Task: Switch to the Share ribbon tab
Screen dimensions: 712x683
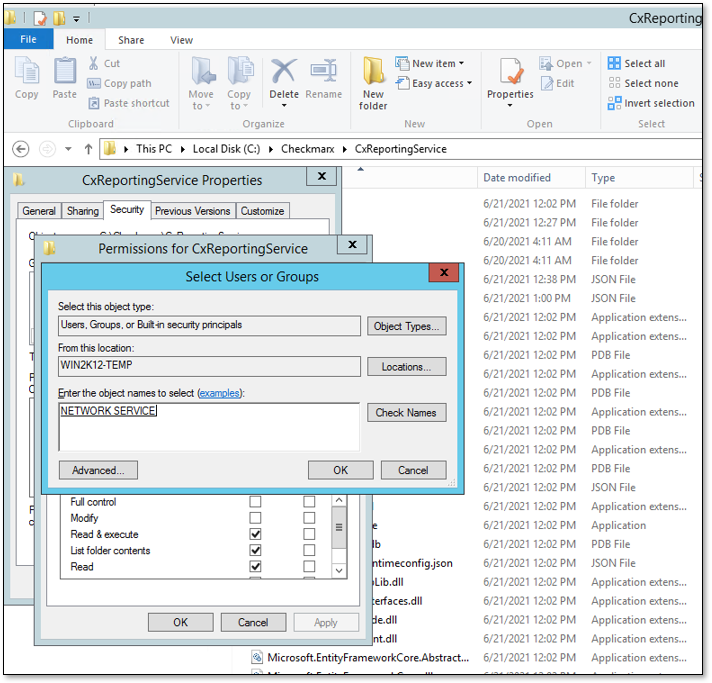Action: point(131,40)
